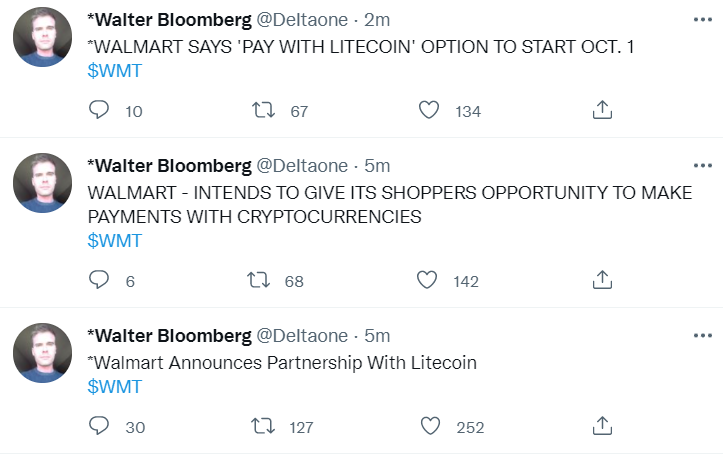
Task: Open $WMT cashtag in the partnership tweet
Action: point(114,386)
